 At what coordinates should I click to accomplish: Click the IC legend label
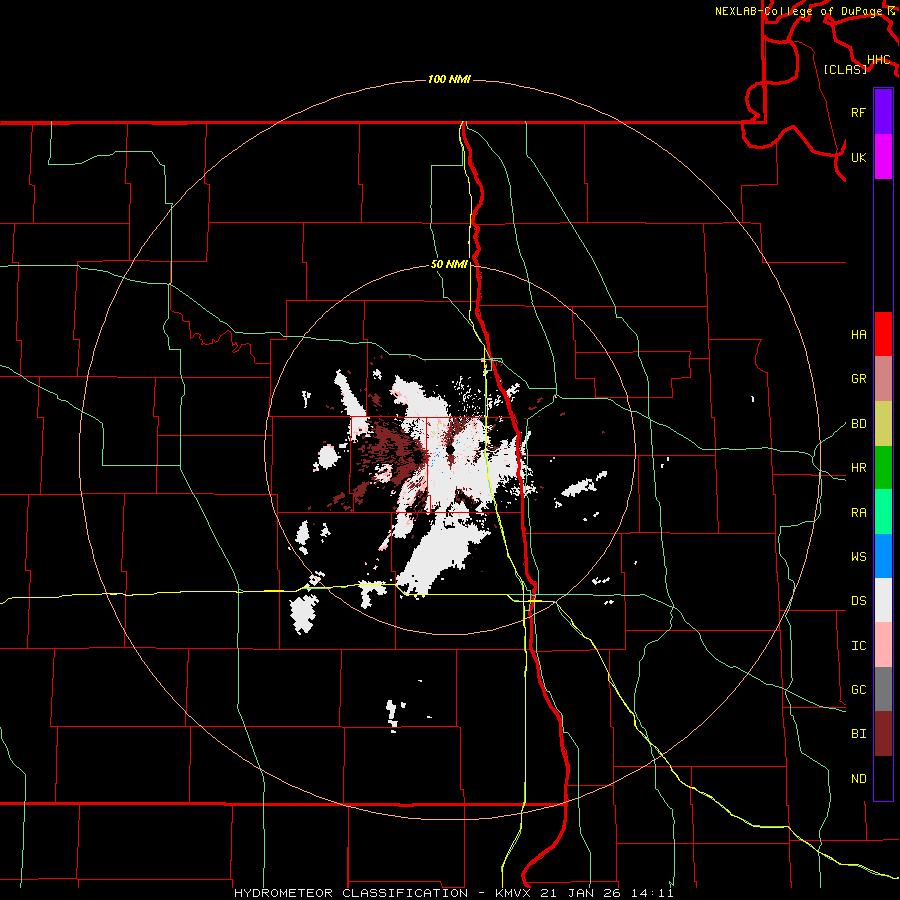(859, 646)
